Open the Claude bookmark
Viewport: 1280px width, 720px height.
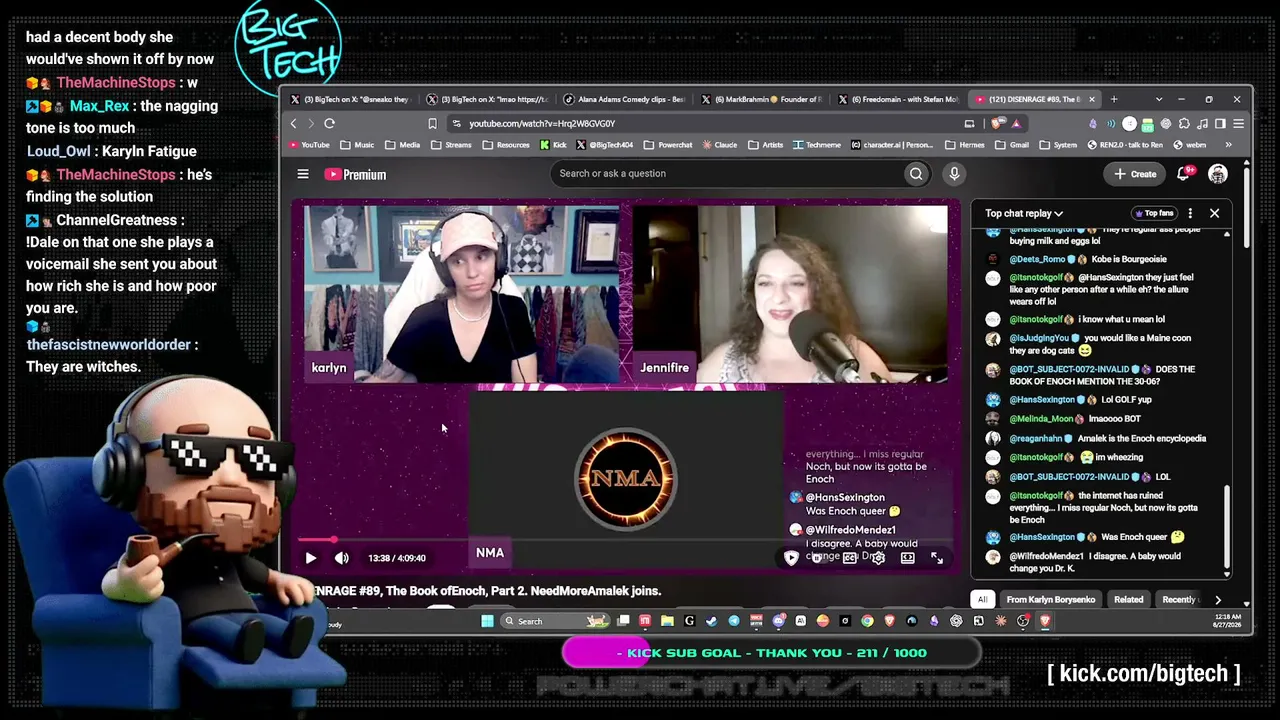pos(720,145)
